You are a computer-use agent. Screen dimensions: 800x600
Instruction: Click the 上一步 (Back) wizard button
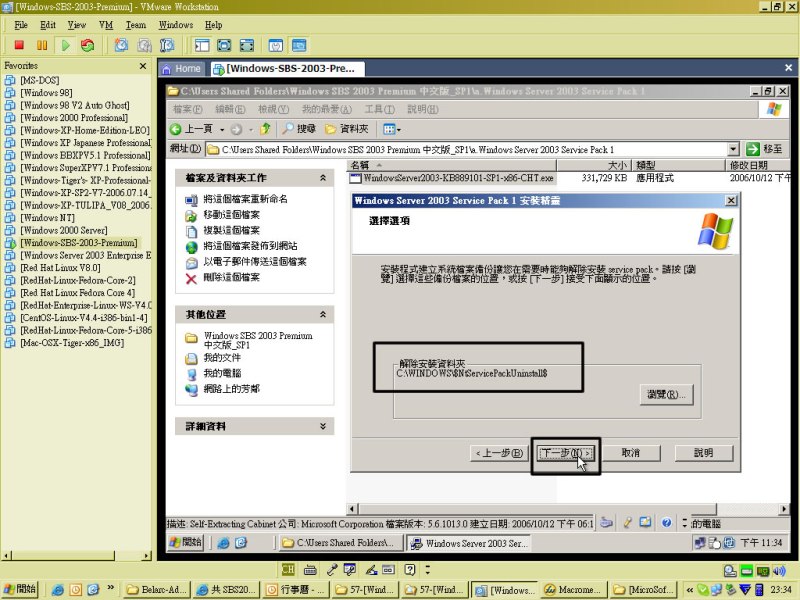[499, 453]
